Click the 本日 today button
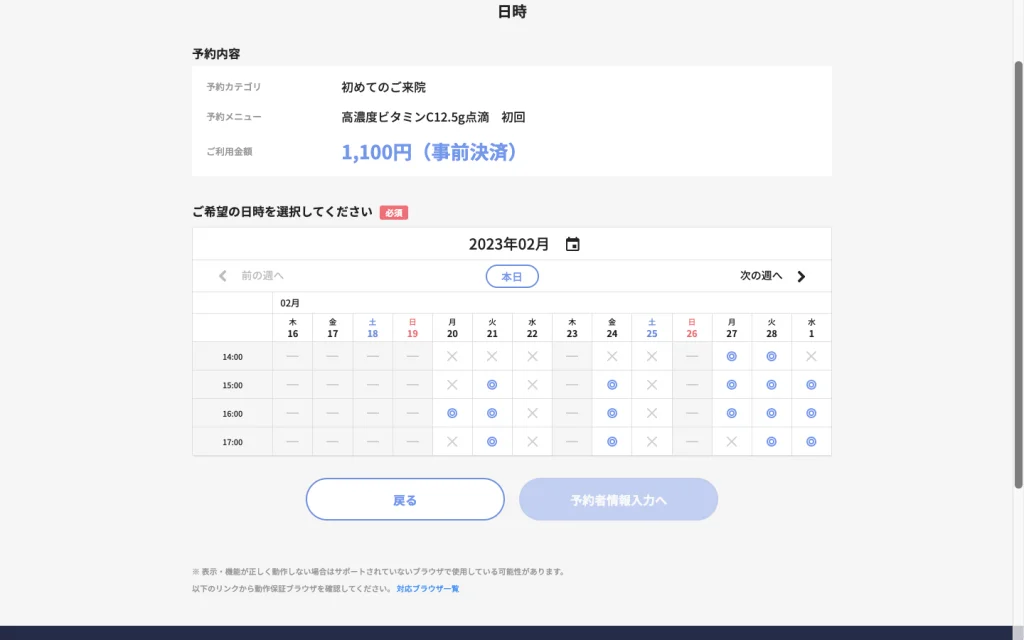Screen dimensions: 1024x640 coord(512,276)
